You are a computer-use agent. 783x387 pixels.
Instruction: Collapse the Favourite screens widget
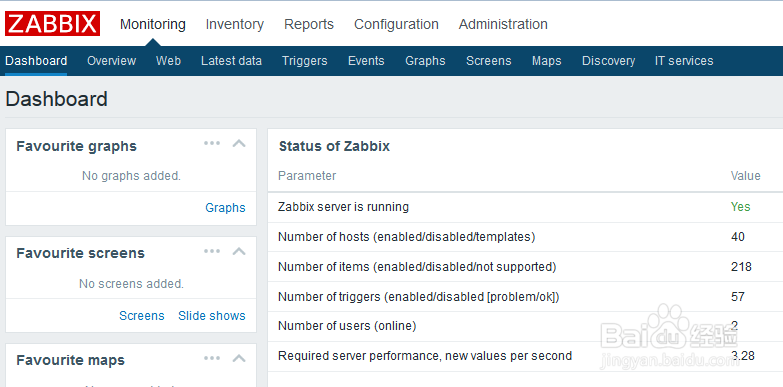[x=239, y=251]
